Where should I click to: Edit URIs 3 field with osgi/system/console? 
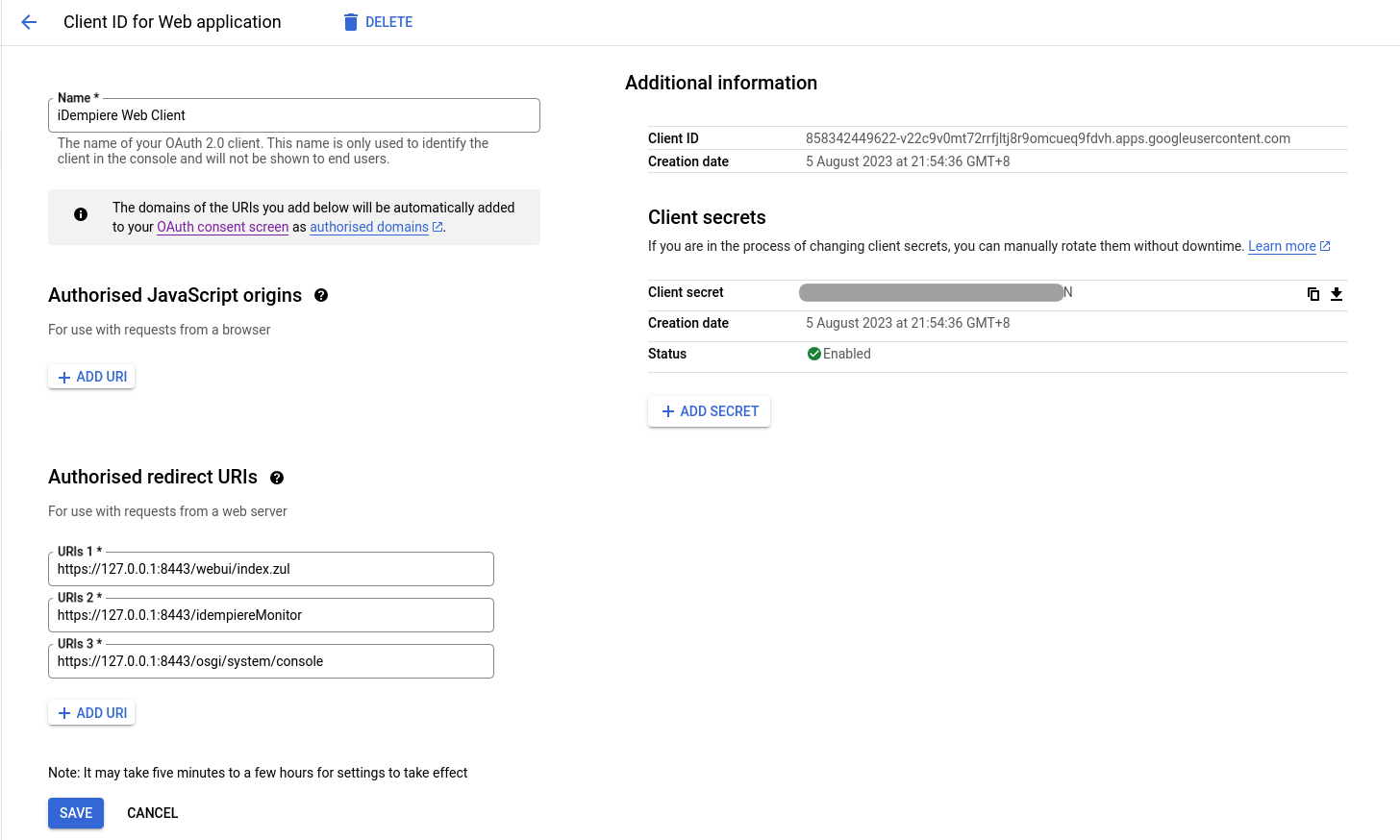[270, 661]
